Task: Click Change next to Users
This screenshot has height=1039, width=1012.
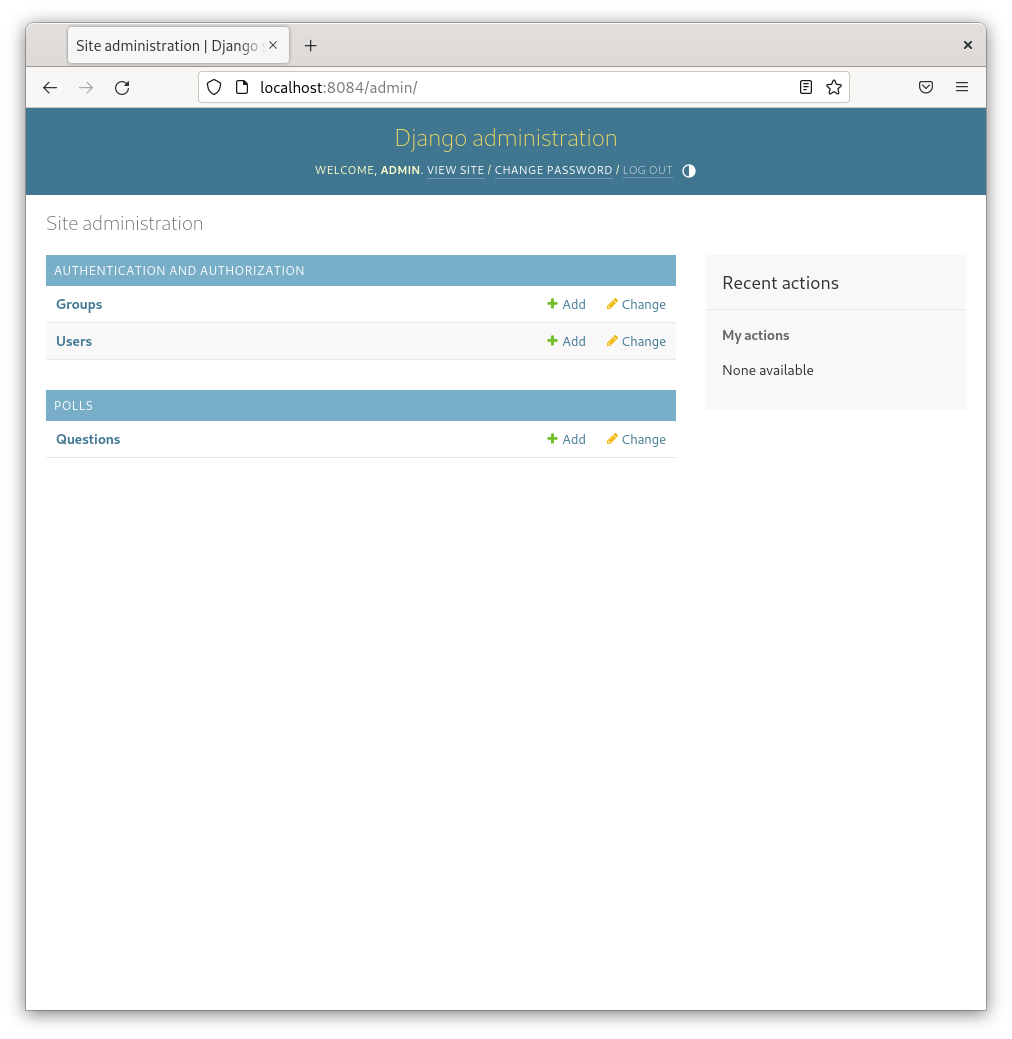Action: pos(636,342)
